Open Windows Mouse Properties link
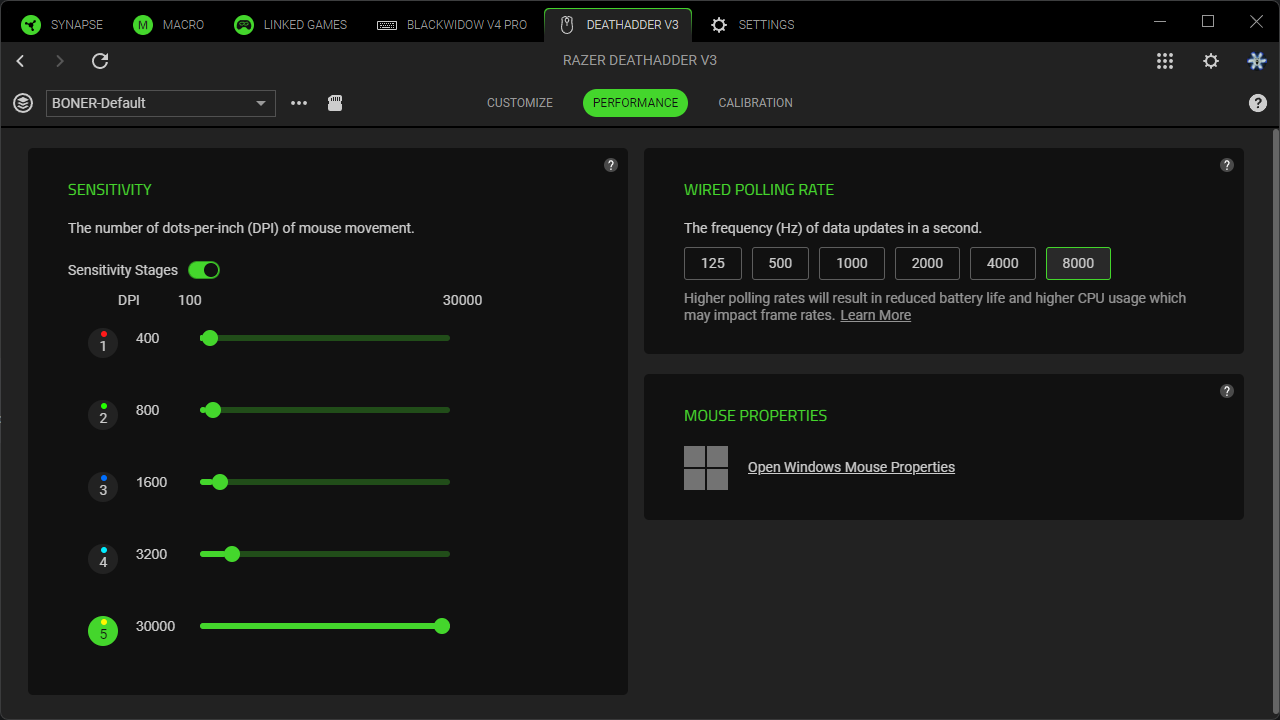 (x=851, y=468)
